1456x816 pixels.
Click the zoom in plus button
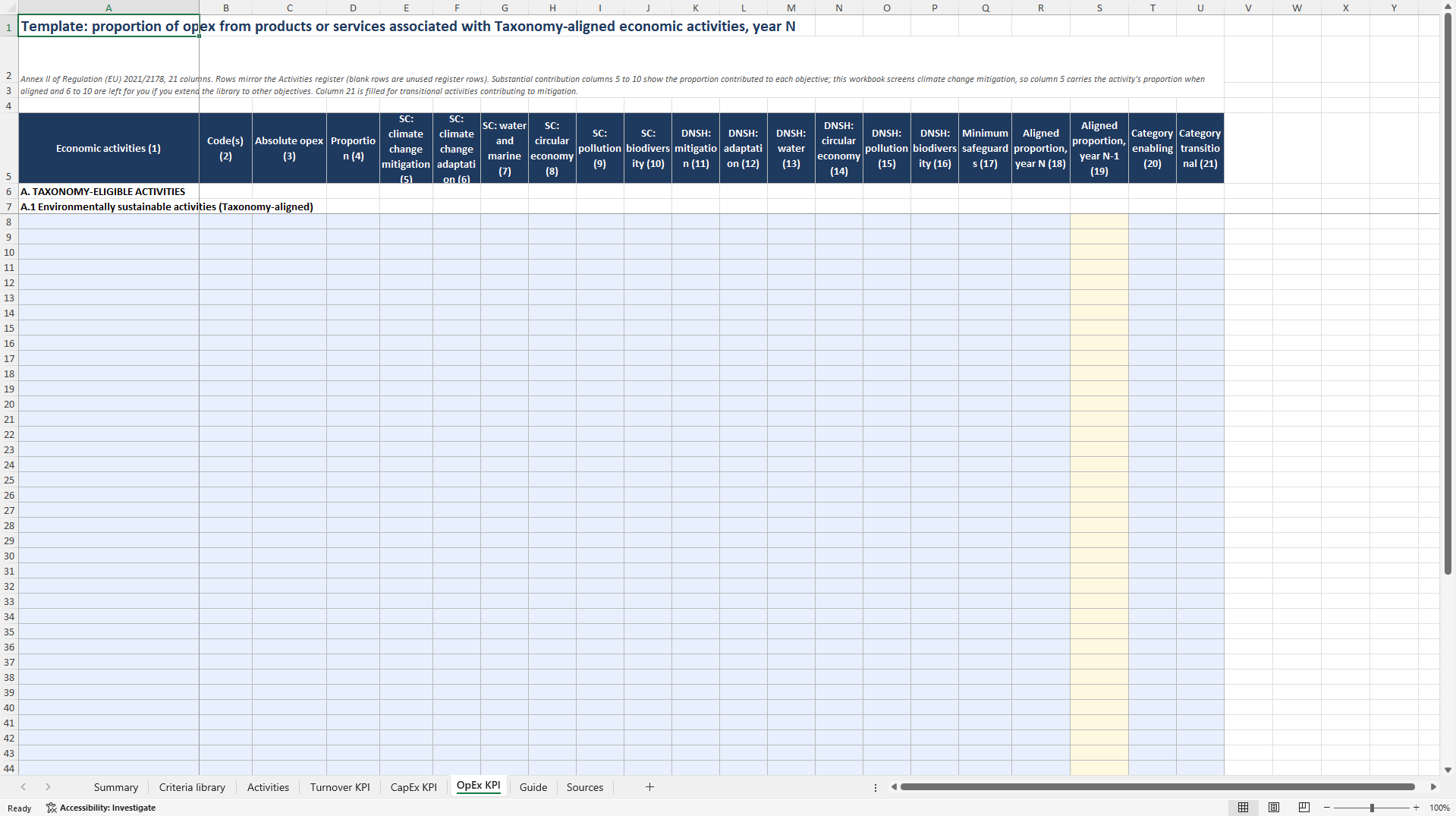coord(1417,808)
